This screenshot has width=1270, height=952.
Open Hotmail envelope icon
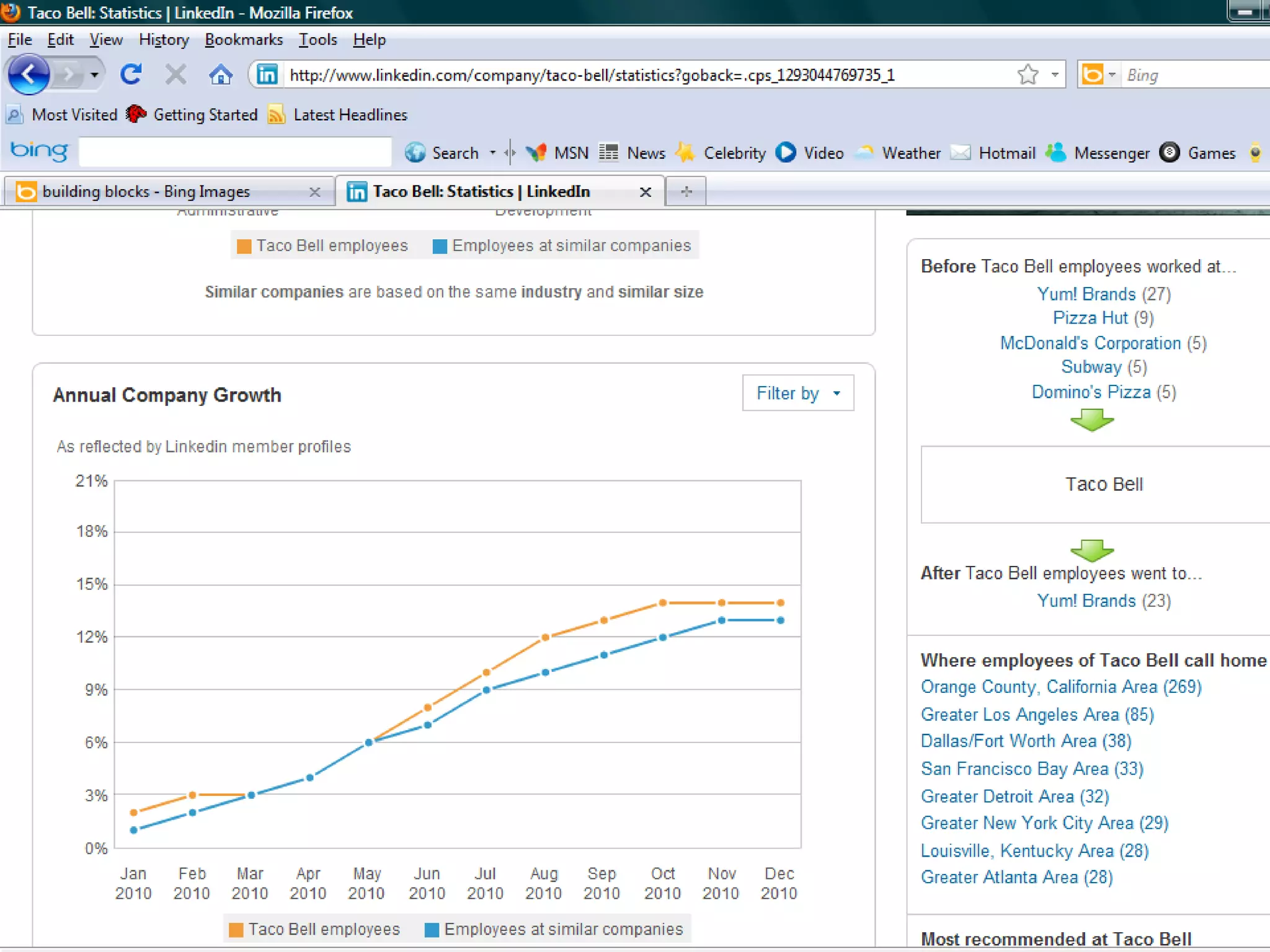click(961, 152)
